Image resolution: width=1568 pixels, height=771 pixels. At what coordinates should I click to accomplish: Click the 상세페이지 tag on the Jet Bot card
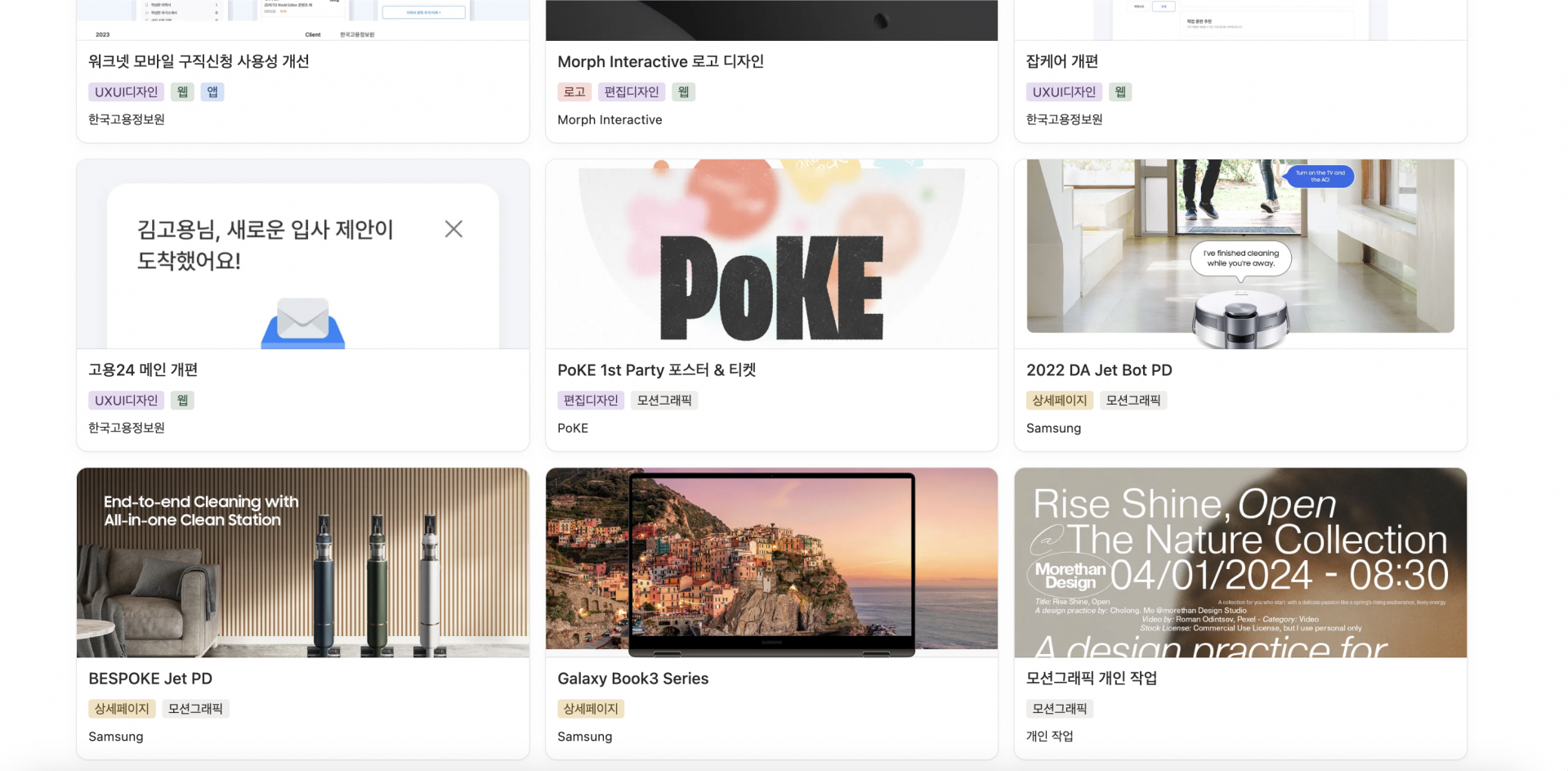(1060, 400)
